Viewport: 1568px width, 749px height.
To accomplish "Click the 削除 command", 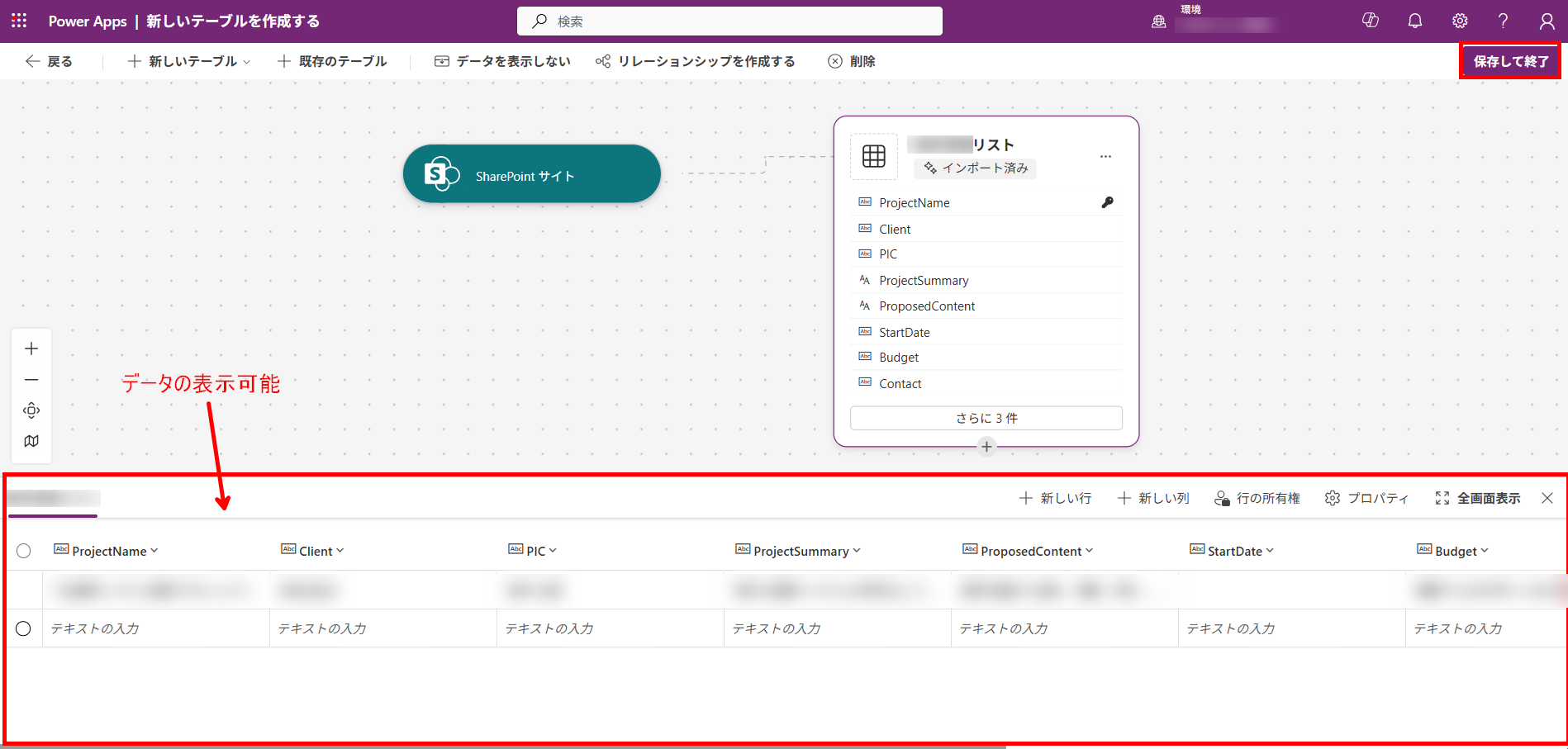I will (x=852, y=61).
